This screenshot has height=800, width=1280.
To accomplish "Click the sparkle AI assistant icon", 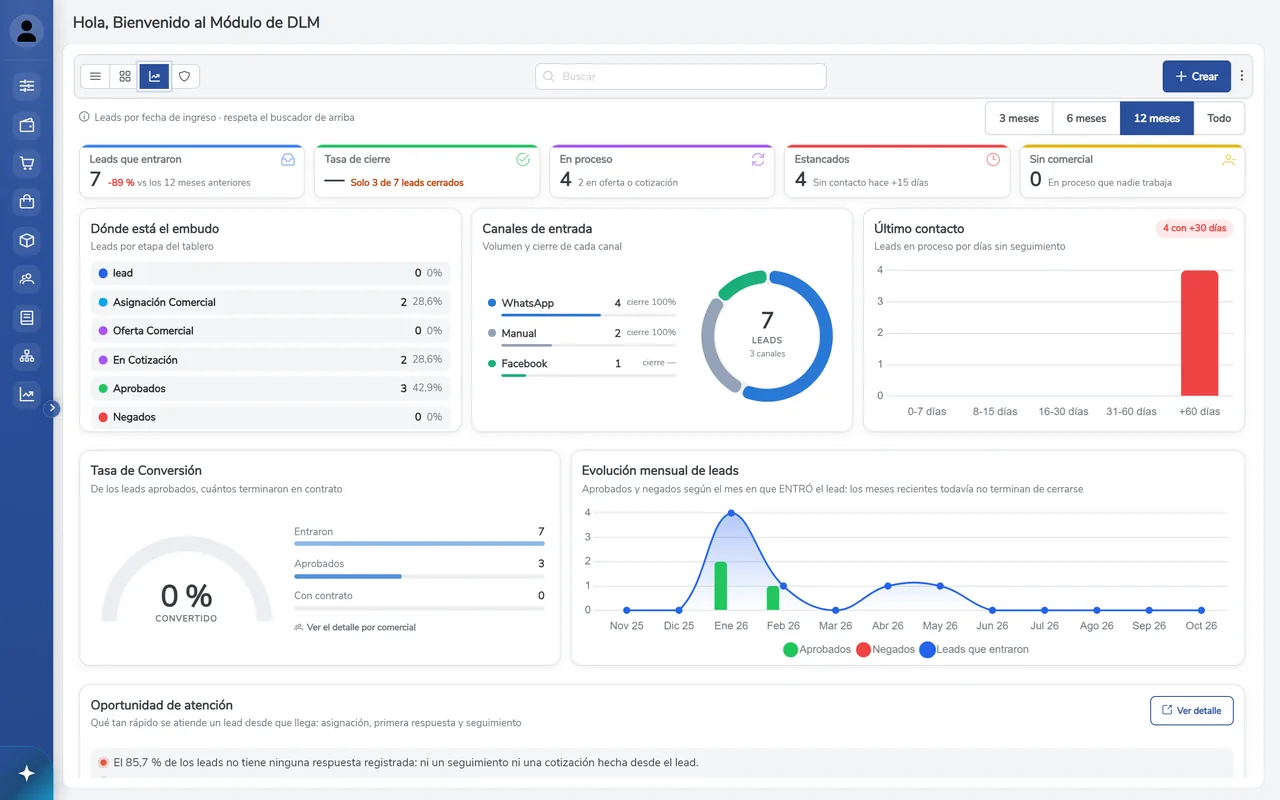I will click(27, 773).
